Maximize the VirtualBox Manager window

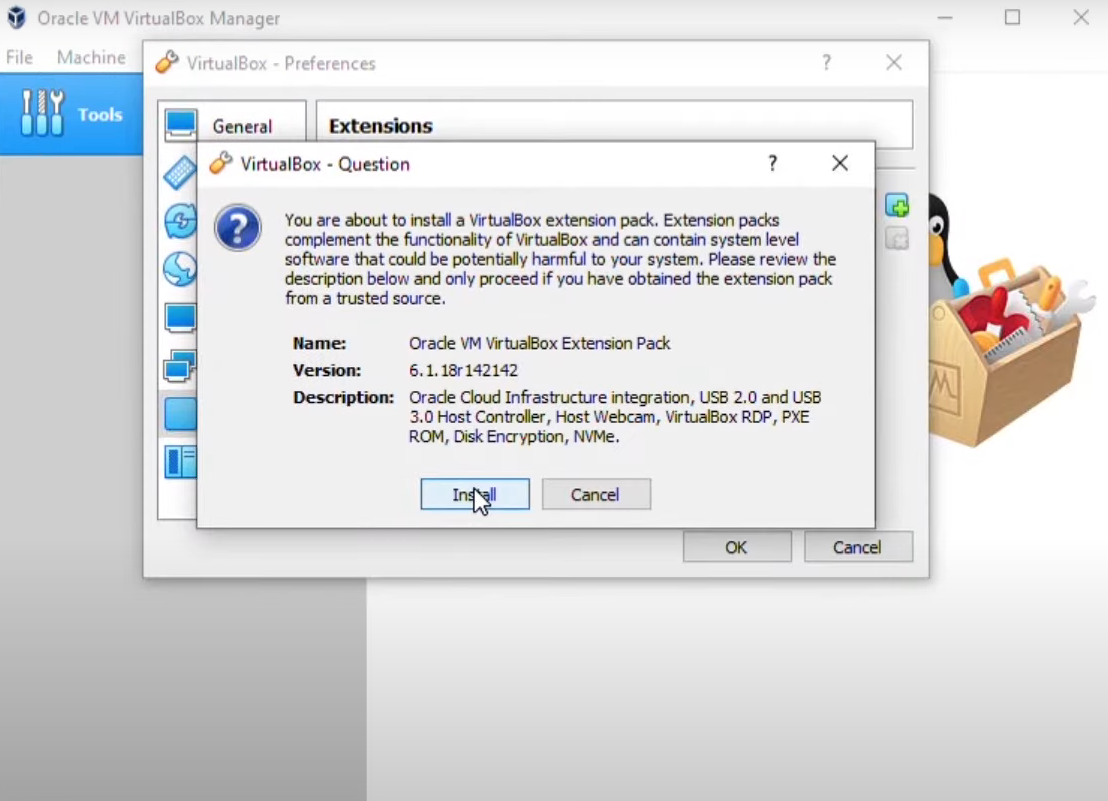point(1013,18)
